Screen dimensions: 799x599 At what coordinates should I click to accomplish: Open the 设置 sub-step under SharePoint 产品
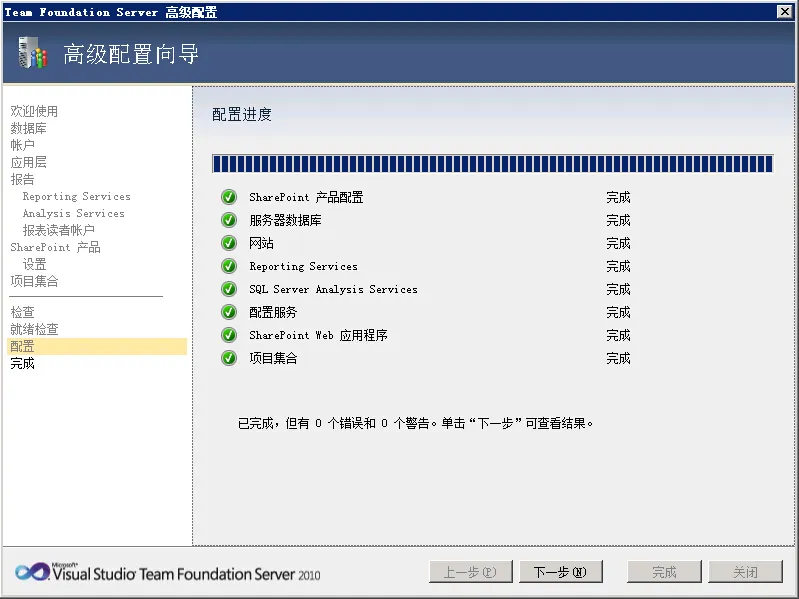pos(35,264)
